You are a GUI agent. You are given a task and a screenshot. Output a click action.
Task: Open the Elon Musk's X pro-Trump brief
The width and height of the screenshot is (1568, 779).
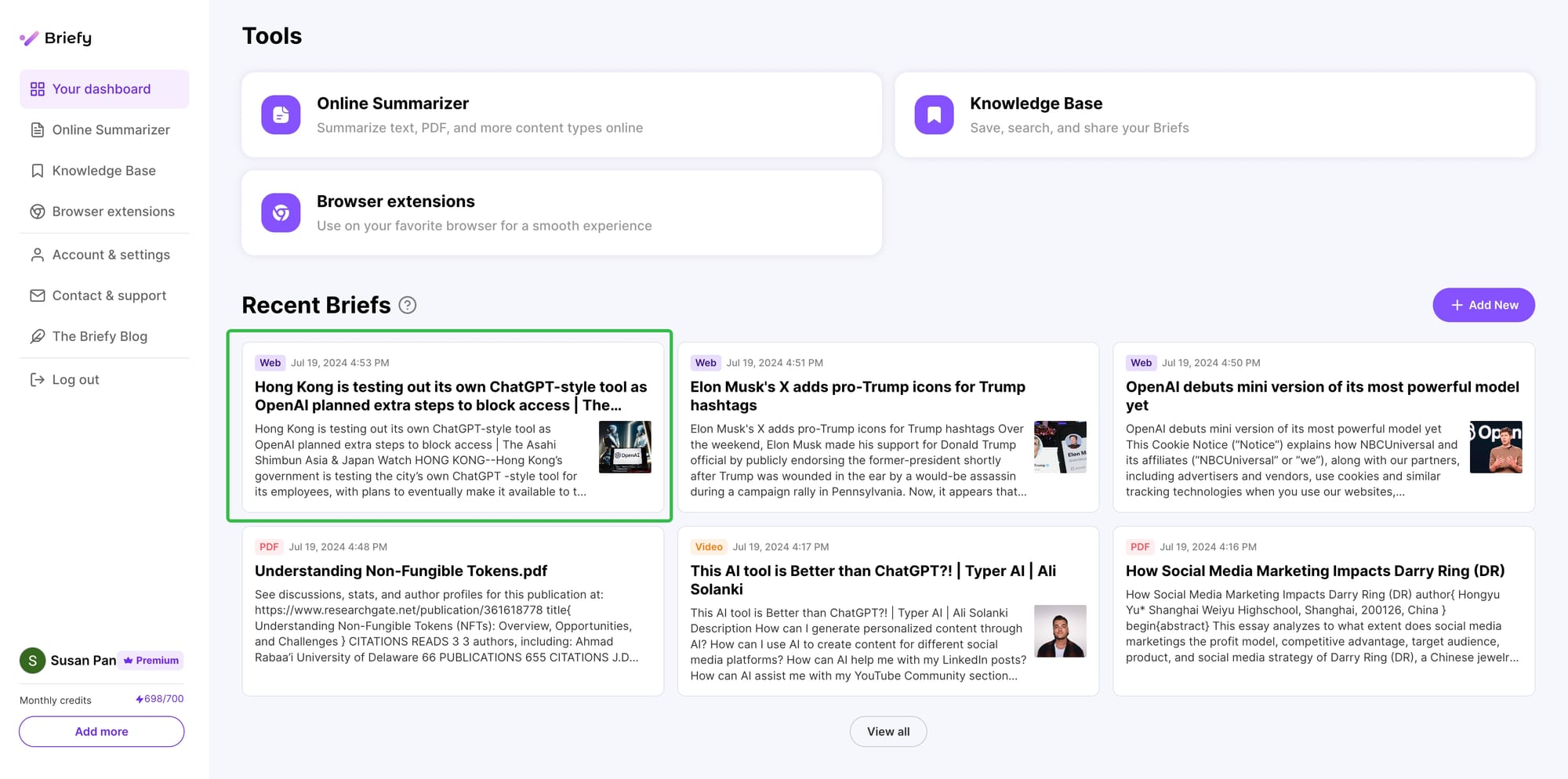tap(888, 427)
